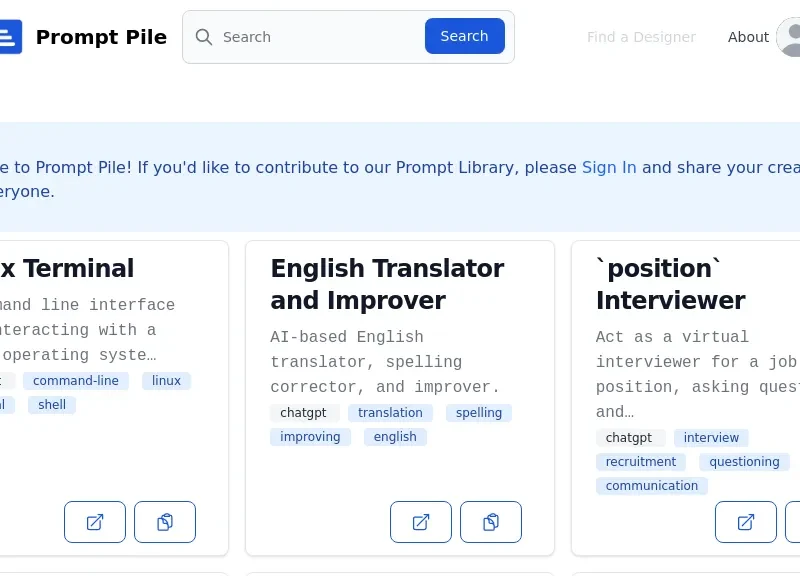This screenshot has height=576, width=800.
Task: Open the user avatar profile icon
Action: point(788,37)
